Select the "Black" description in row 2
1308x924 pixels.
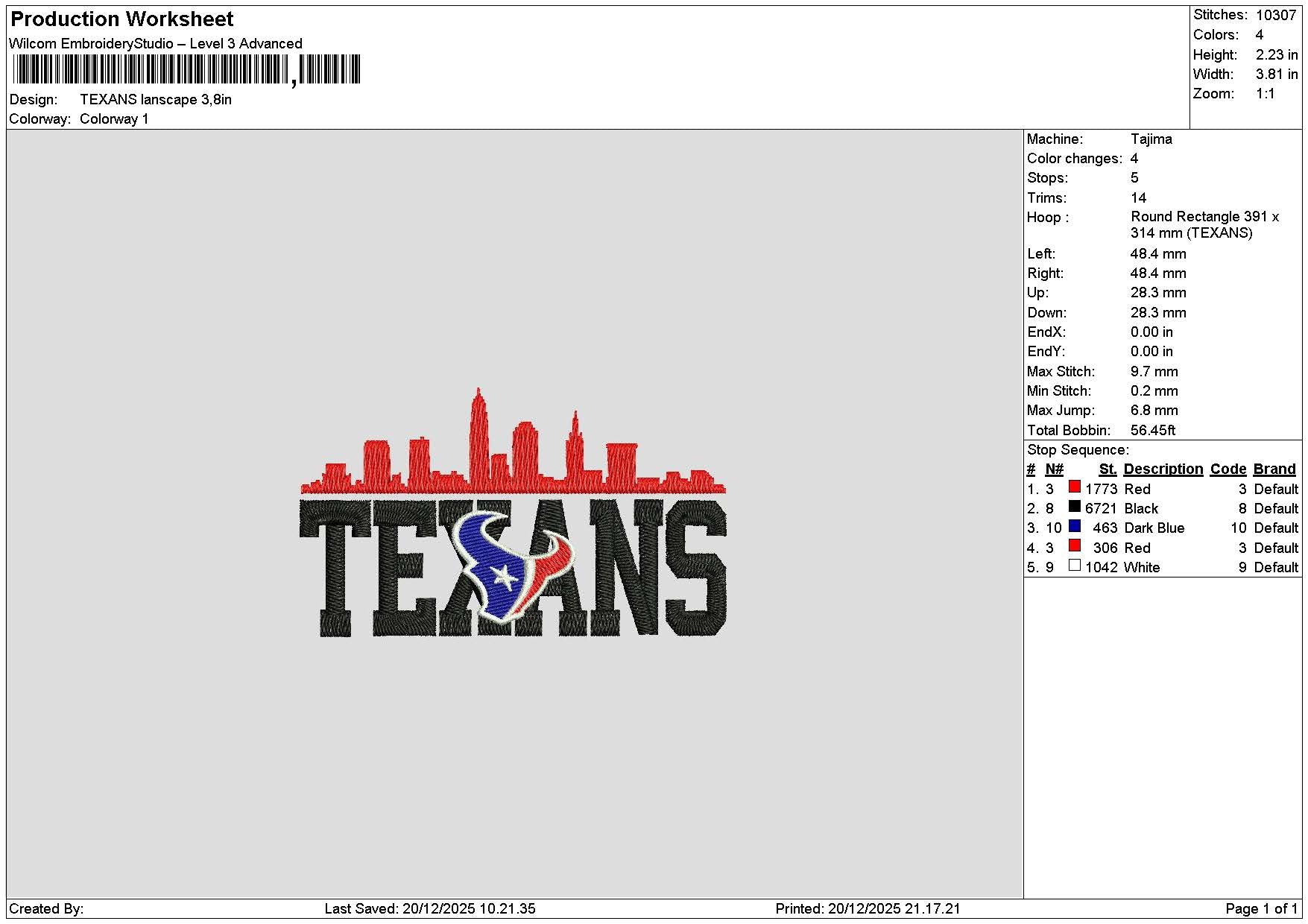[x=1141, y=508]
